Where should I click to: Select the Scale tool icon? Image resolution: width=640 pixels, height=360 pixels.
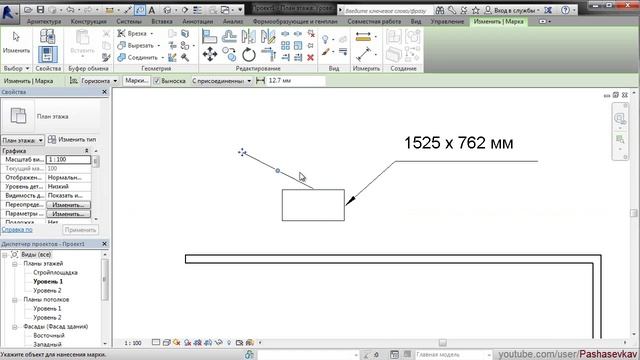pyautogui.click(x=298, y=45)
